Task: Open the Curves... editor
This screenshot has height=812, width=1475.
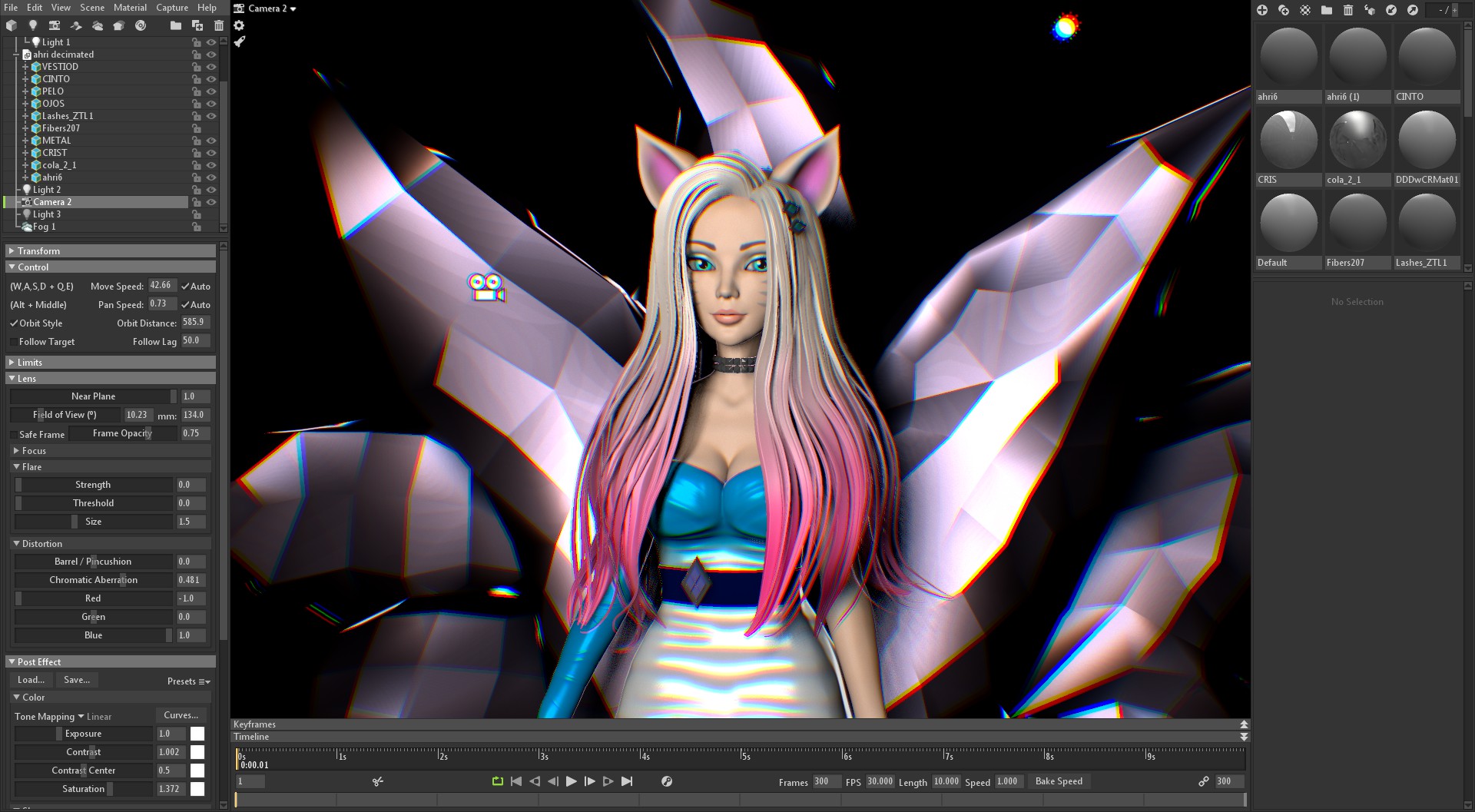Action: tap(181, 715)
